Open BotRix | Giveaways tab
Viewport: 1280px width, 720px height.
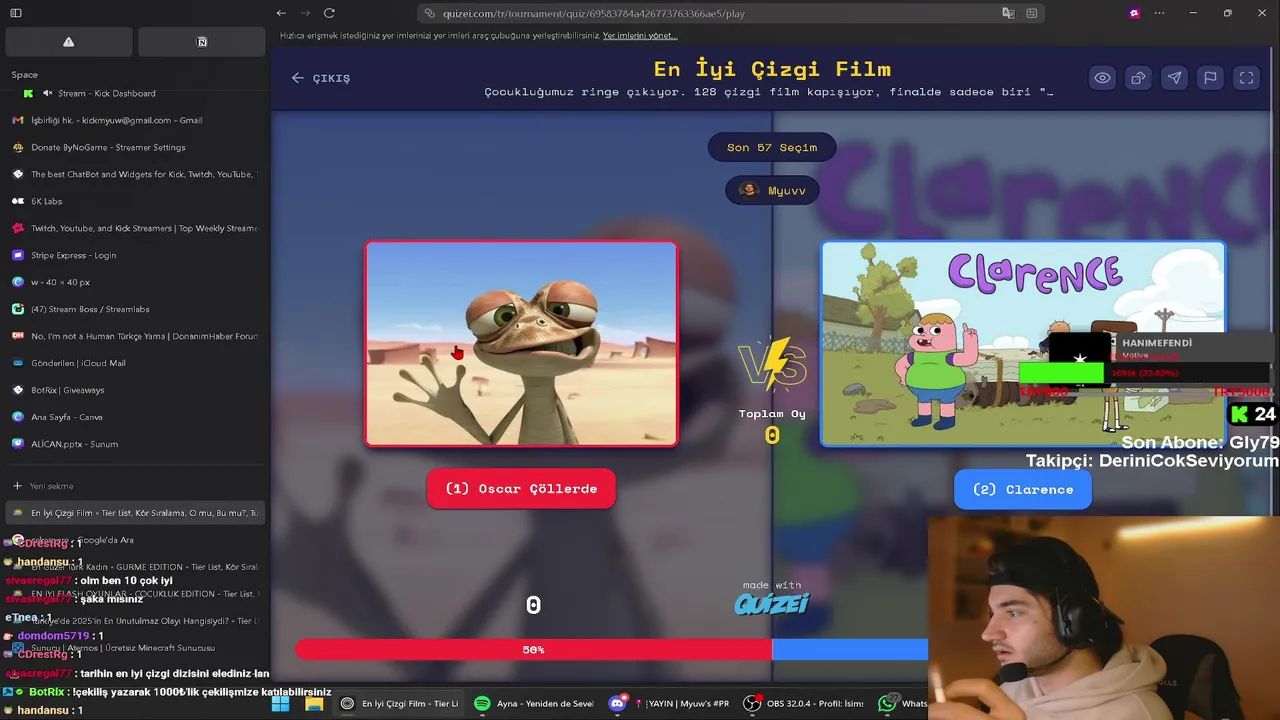[x=135, y=390]
